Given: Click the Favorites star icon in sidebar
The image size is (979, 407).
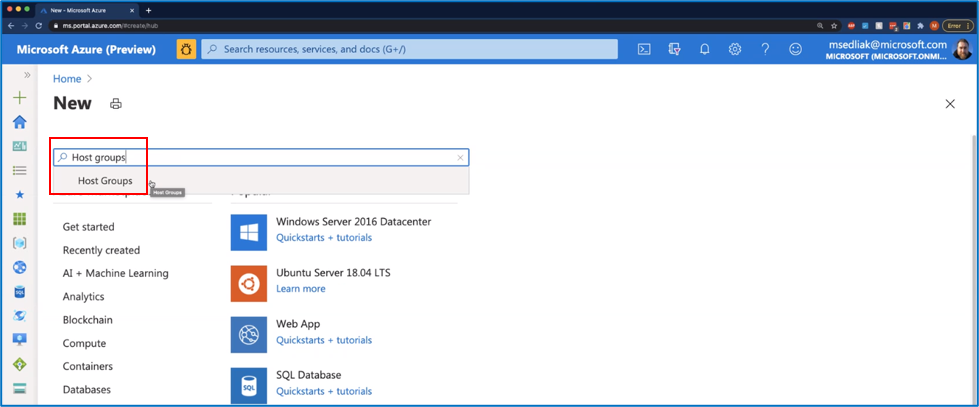Looking at the screenshot, I should click(x=20, y=195).
